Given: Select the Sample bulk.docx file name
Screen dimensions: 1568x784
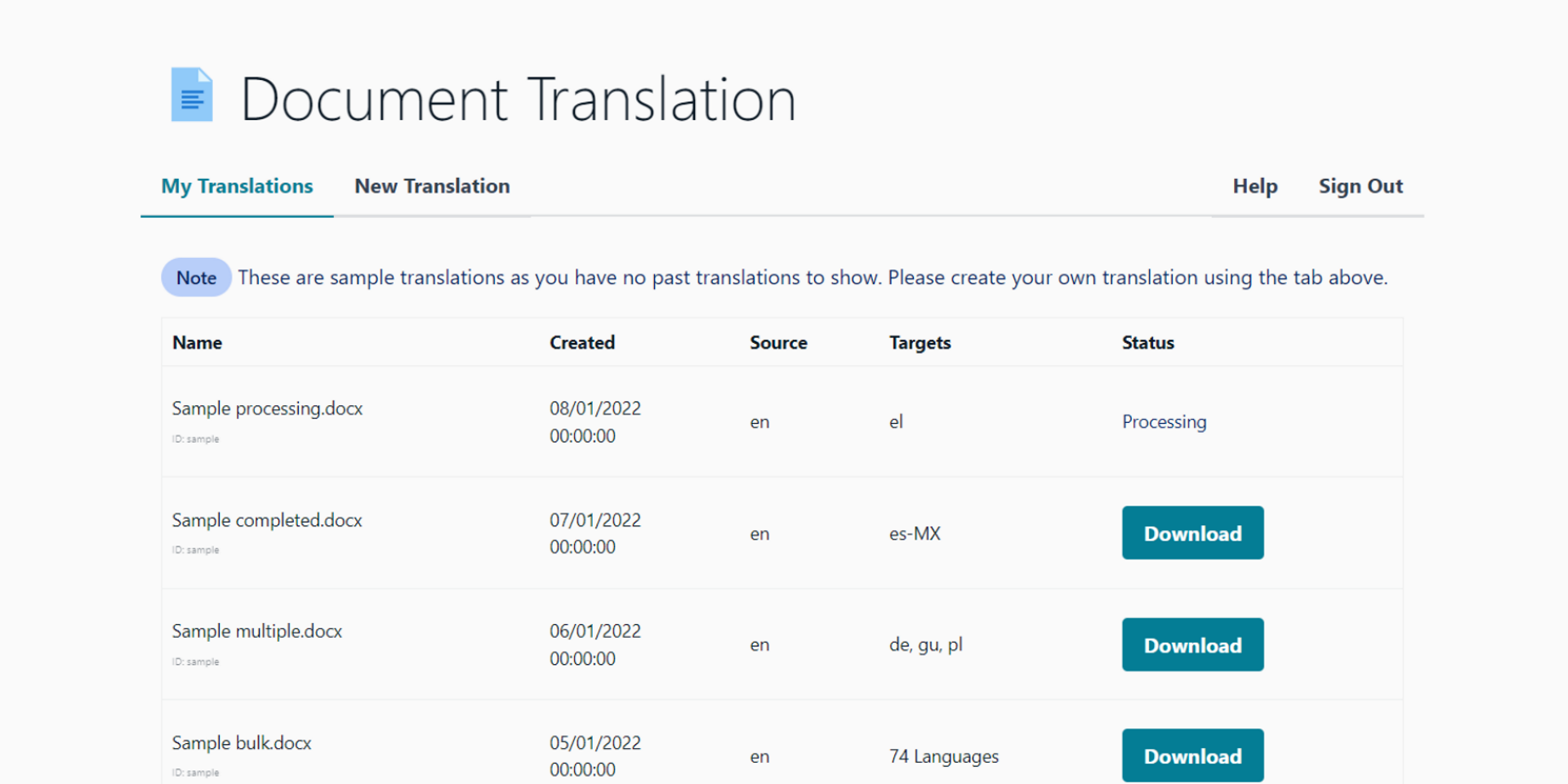Looking at the screenshot, I should (x=242, y=743).
